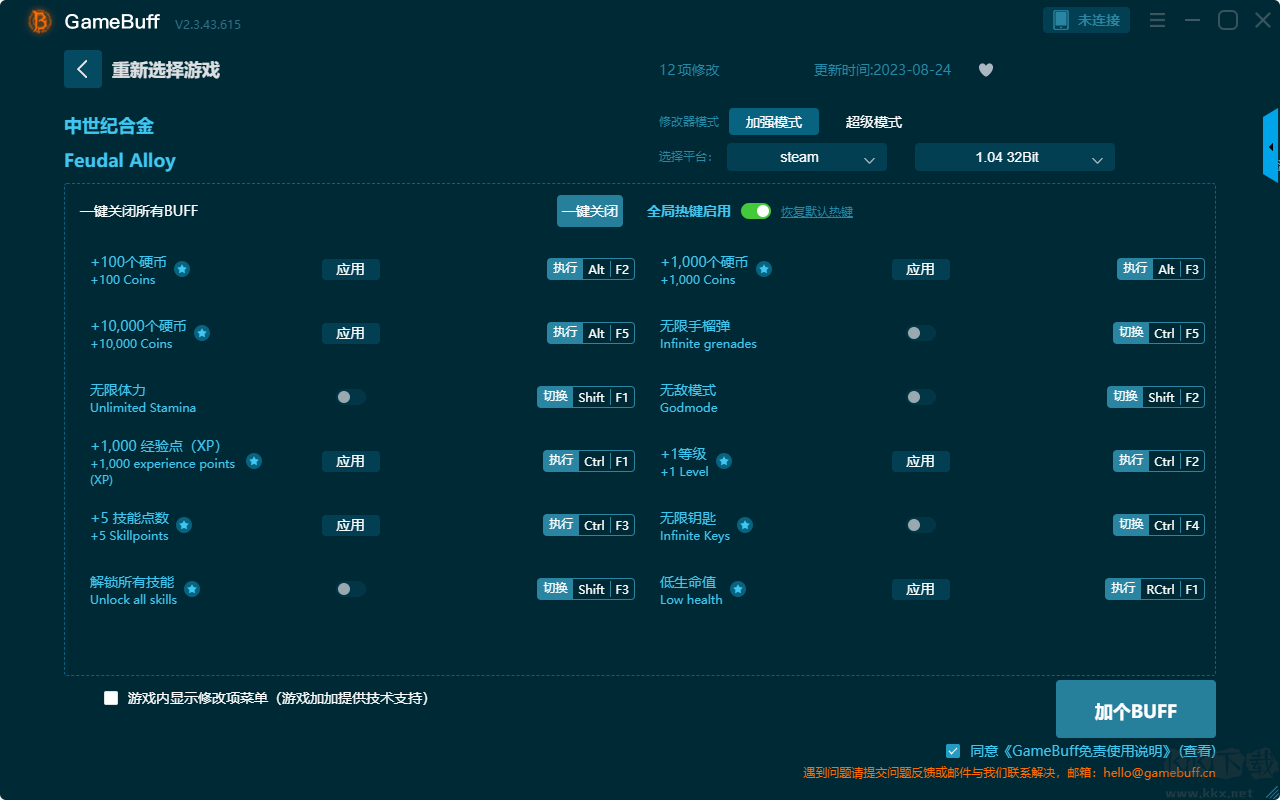Enable Infinite Keys toggle
The height and width of the screenshot is (800, 1280).
921,525
